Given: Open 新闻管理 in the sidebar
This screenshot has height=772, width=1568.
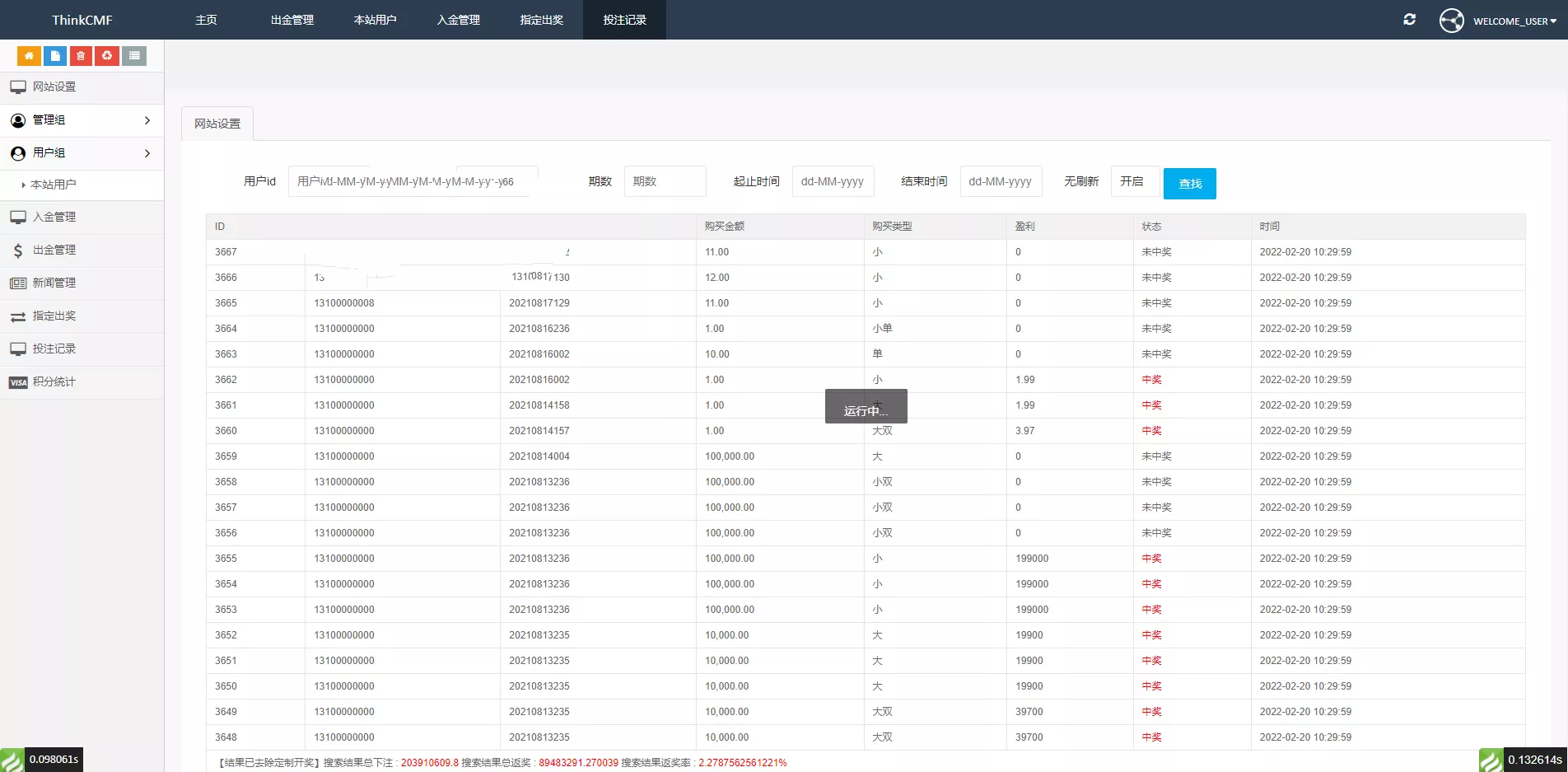Looking at the screenshot, I should point(54,283).
